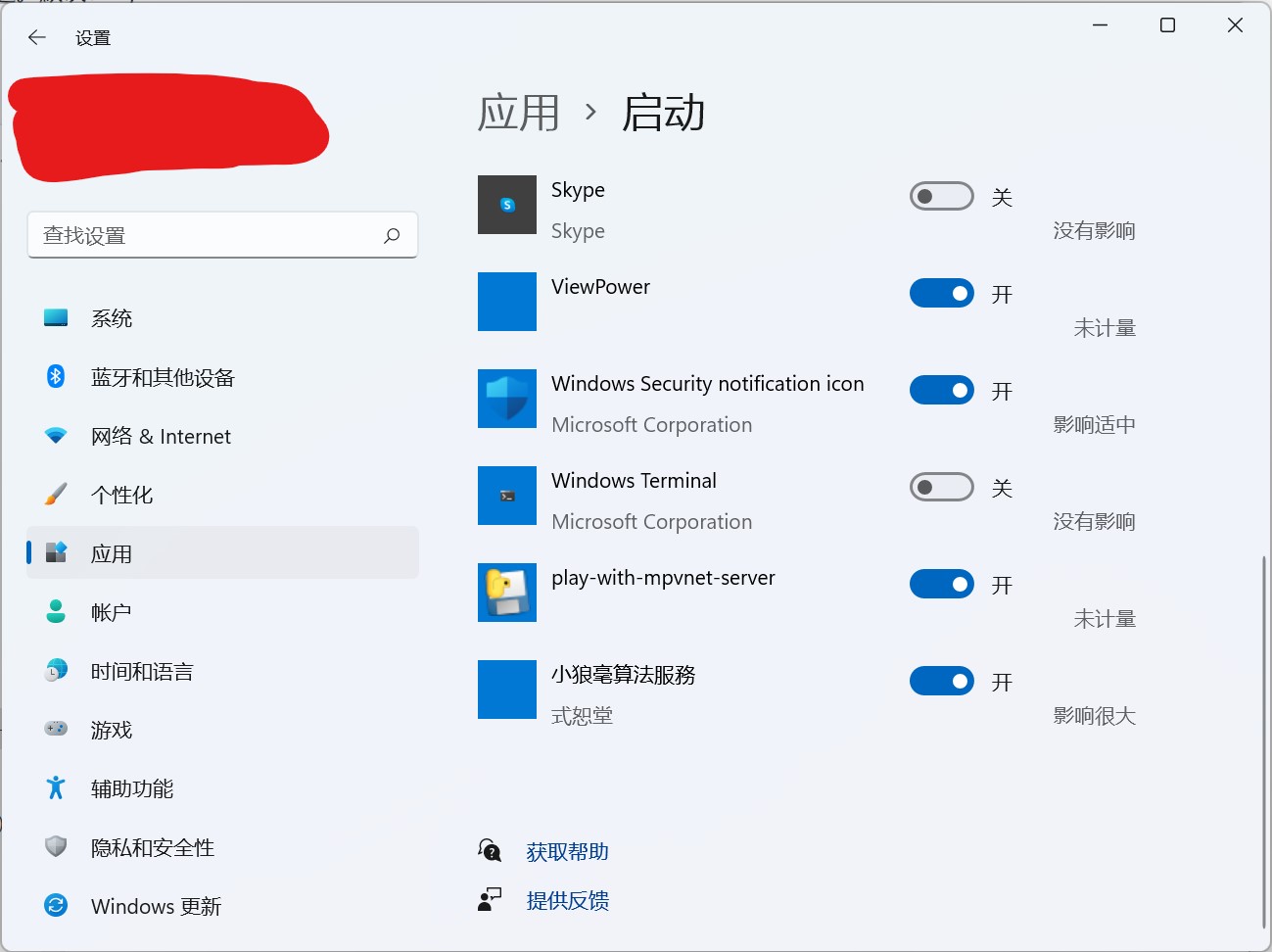Click the 提供反馈 feedback person icon

(x=490, y=899)
